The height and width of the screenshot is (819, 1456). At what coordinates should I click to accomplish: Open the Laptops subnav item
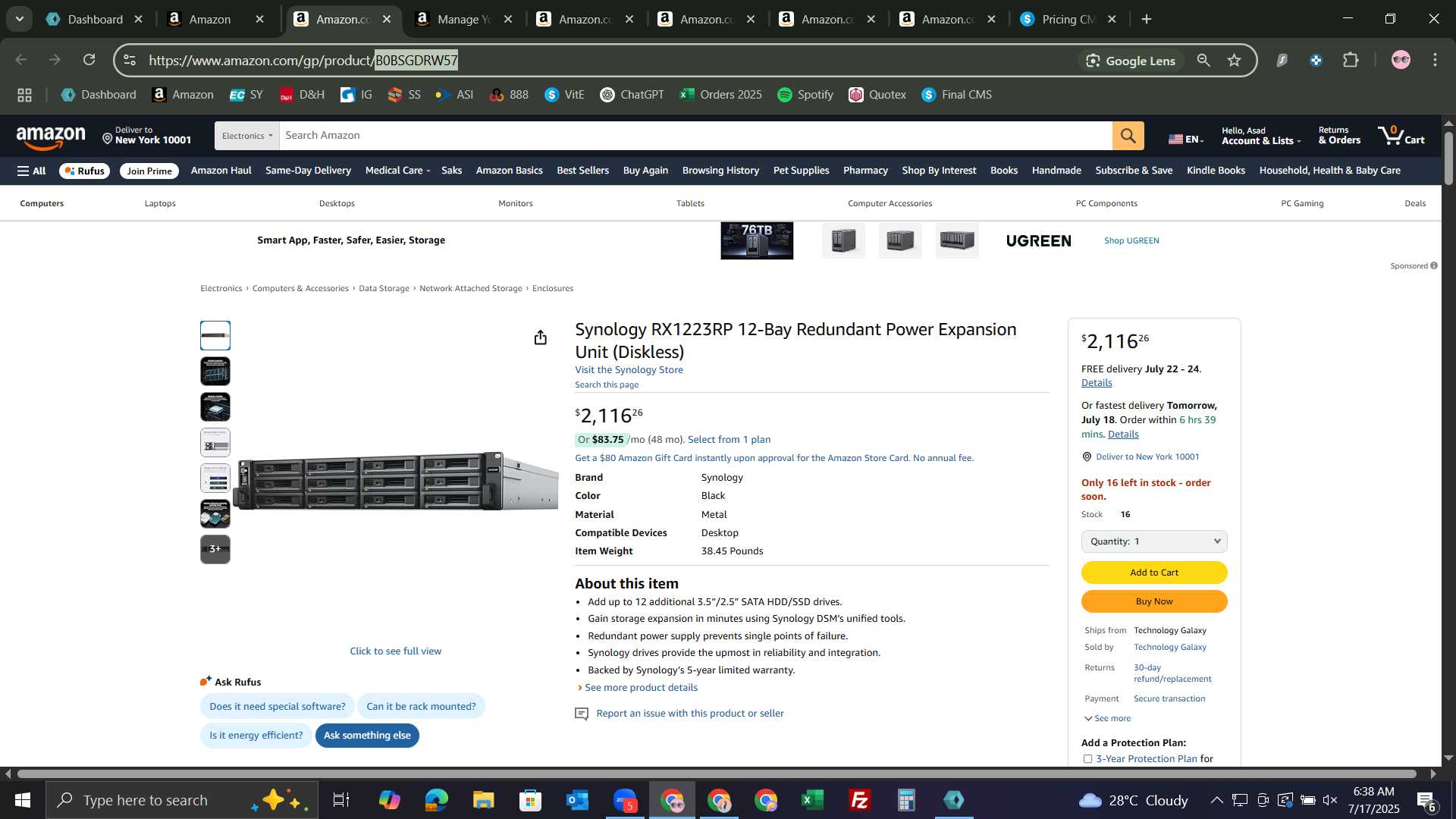(x=160, y=203)
